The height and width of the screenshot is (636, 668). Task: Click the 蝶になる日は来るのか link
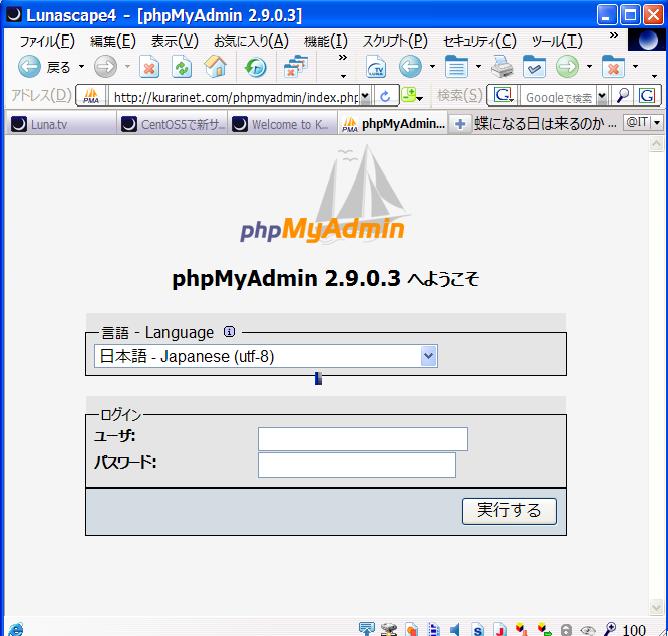click(x=545, y=124)
